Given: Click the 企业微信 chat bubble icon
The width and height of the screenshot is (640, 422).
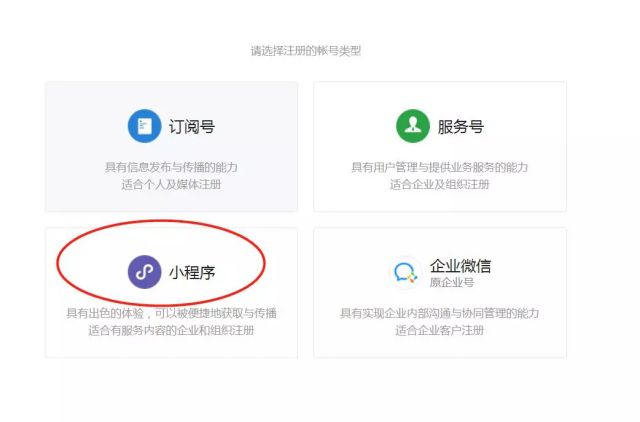Looking at the screenshot, I should point(404,273).
